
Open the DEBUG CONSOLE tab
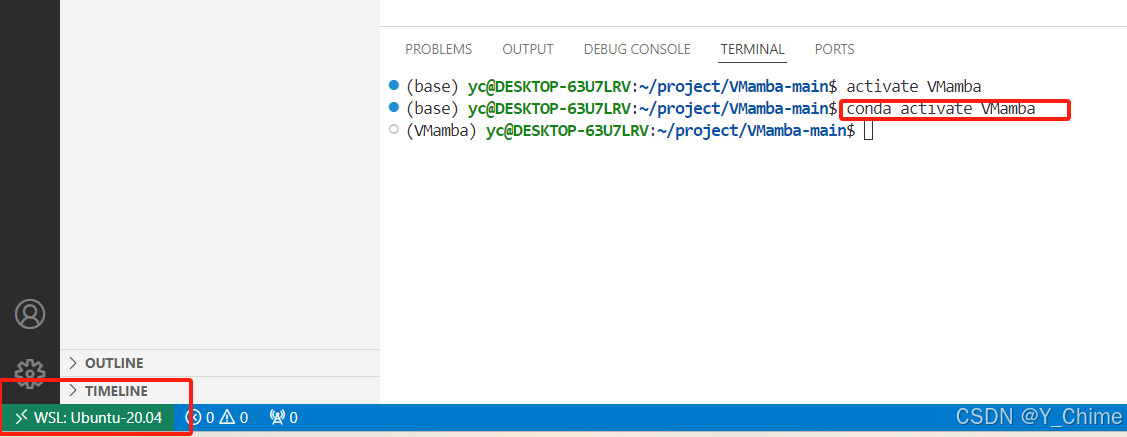(x=637, y=50)
